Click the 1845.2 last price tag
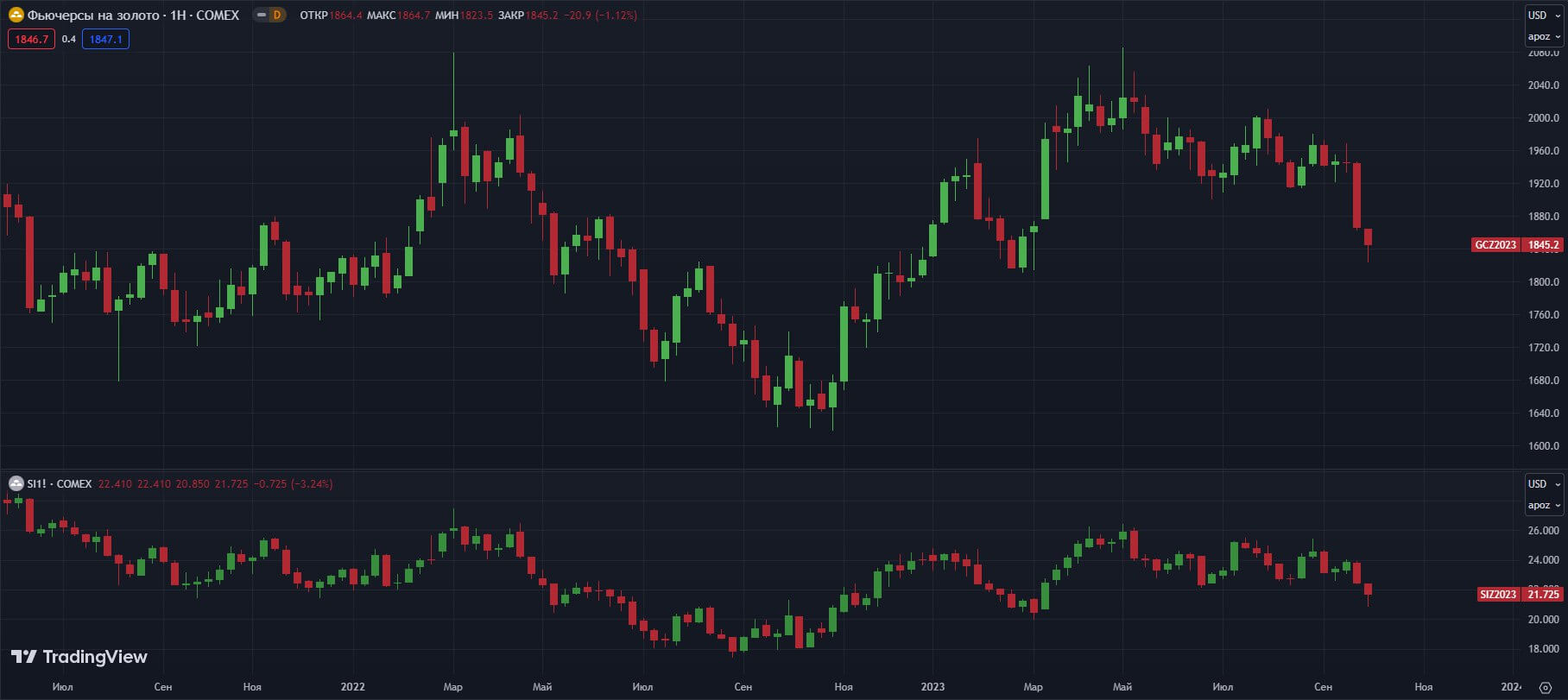Viewport: 1568px width, 700px height. 1543,245
